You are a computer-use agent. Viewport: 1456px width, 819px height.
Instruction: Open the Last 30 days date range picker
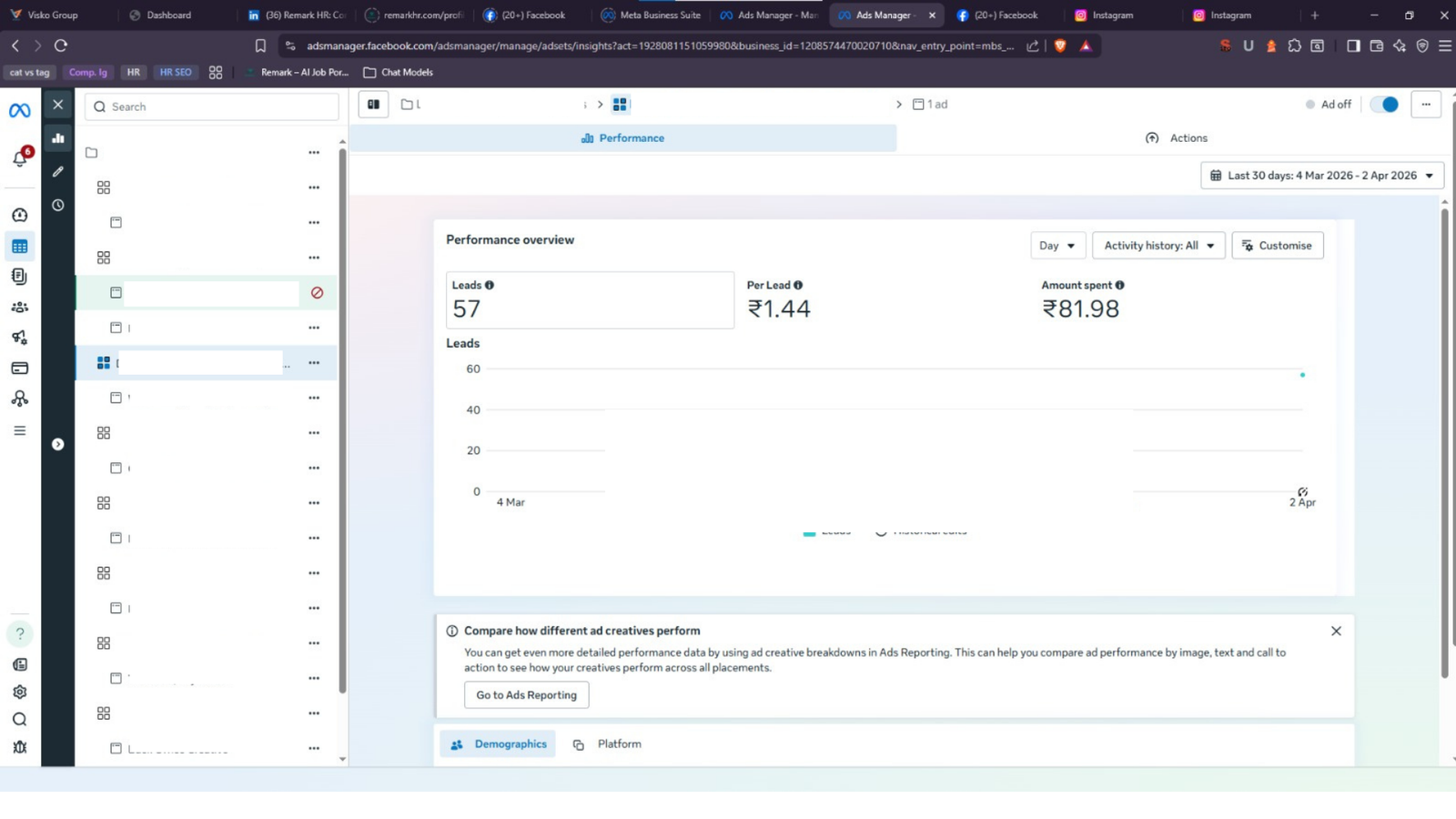1322,176
